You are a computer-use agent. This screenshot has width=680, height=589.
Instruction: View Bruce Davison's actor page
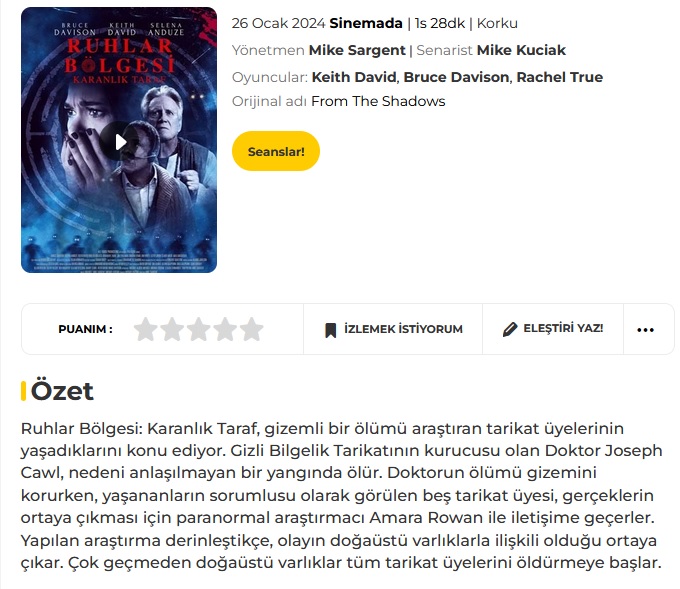(x=456, y=77)
